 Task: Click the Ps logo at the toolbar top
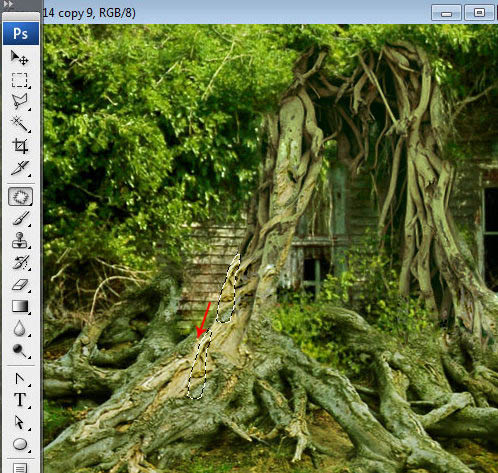(21, 33)
